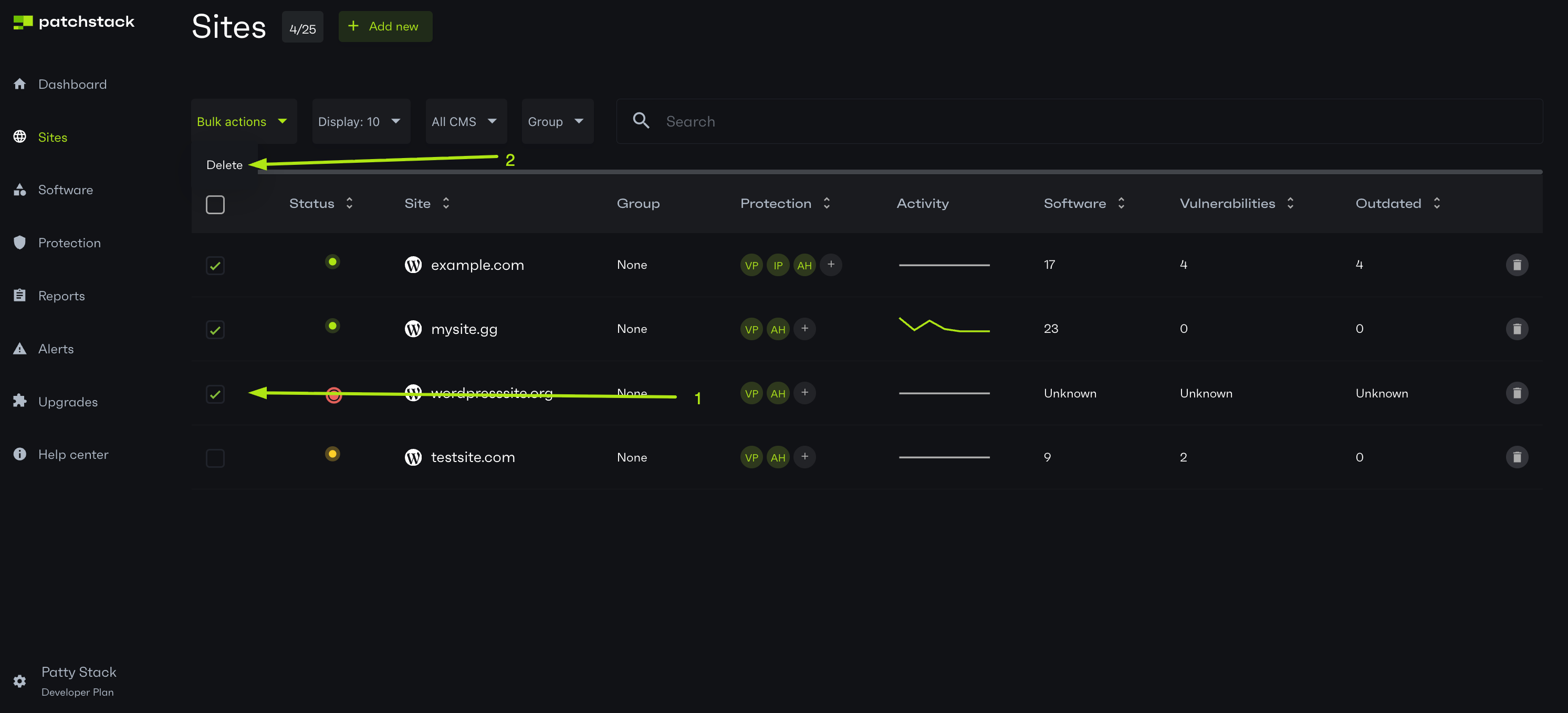Open settings gear next to Patty Stack
The image size is (1568, 713).
(x=19, y=681)
